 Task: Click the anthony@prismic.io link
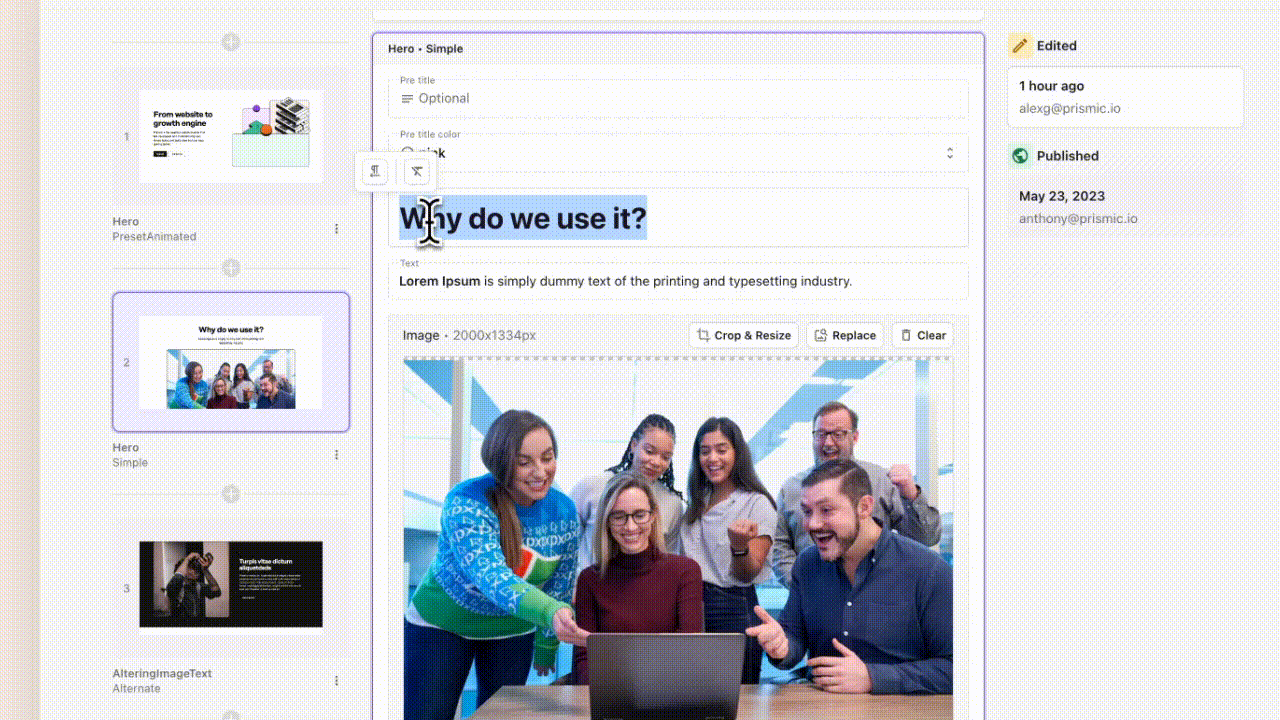tap(1077, 218)
